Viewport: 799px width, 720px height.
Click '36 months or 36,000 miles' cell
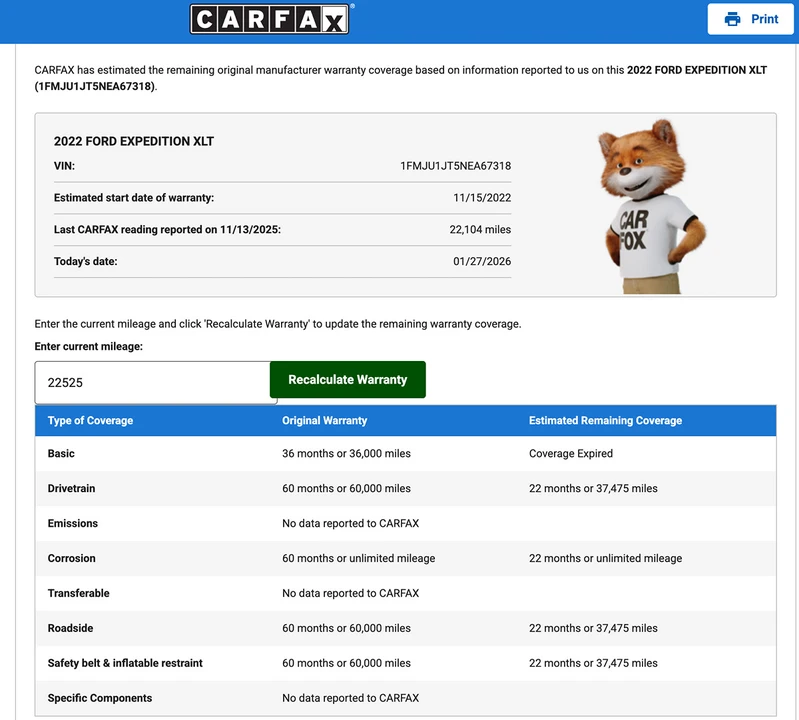347,454
